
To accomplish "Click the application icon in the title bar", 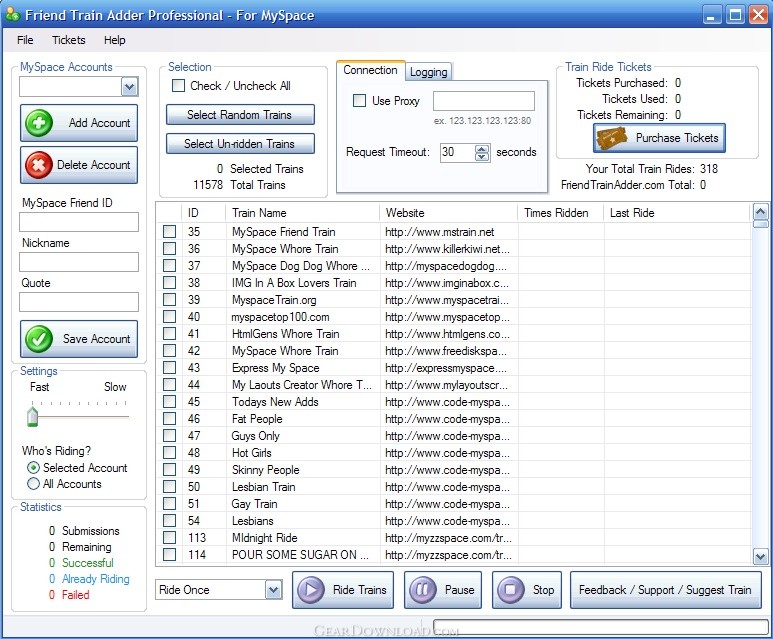I will [13, 15].
